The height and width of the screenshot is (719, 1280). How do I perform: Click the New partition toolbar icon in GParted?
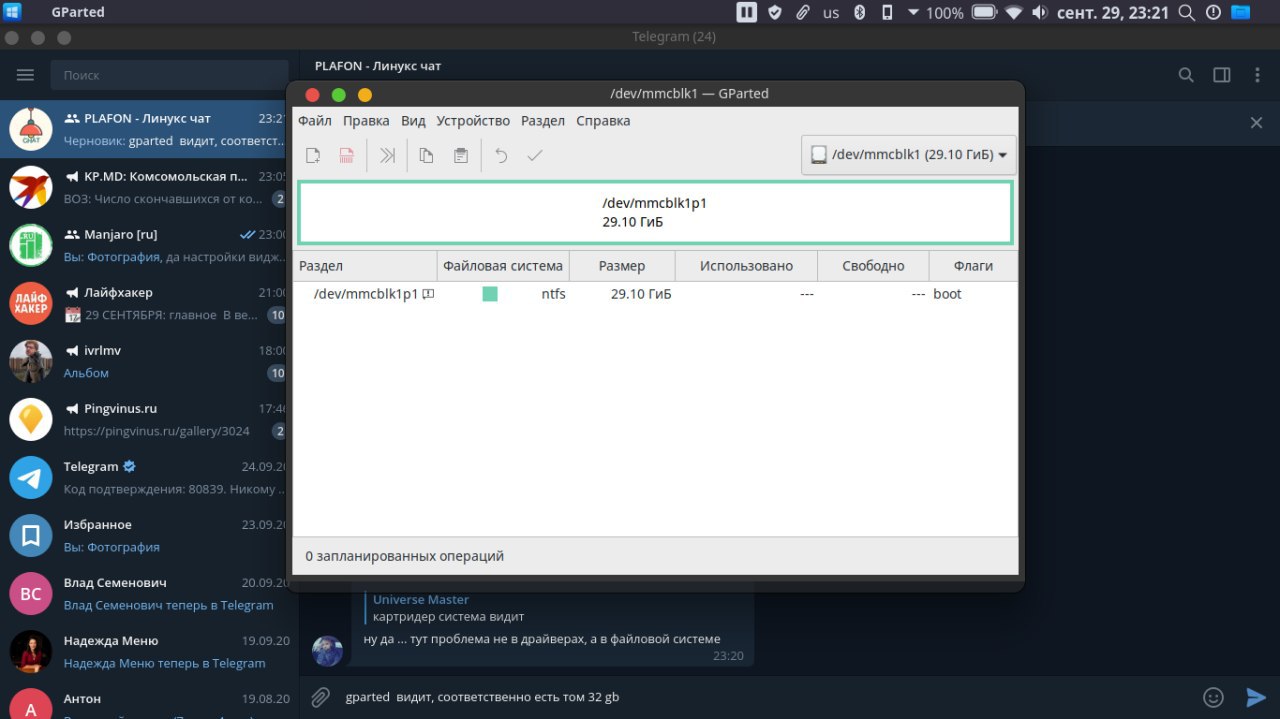point(313,155)
